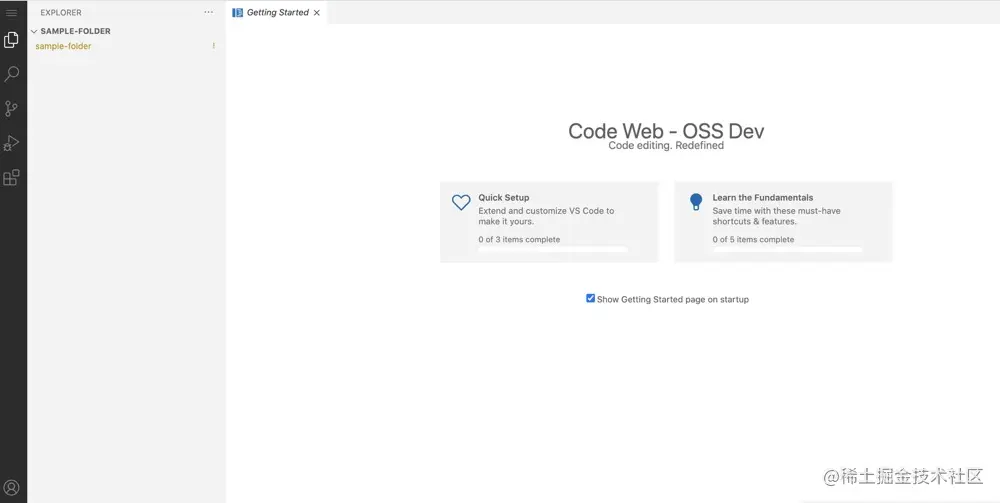
Task: Open the Learn the Fundamentals card
Action: click(783, 222)
